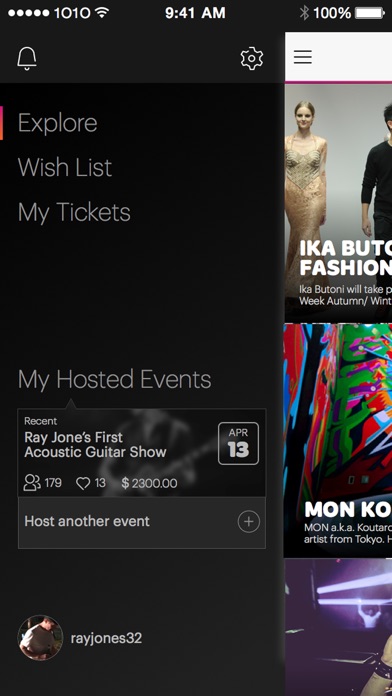The image size is (392, 696).
Task: Go to My Tickets
Action: [74, 212]
